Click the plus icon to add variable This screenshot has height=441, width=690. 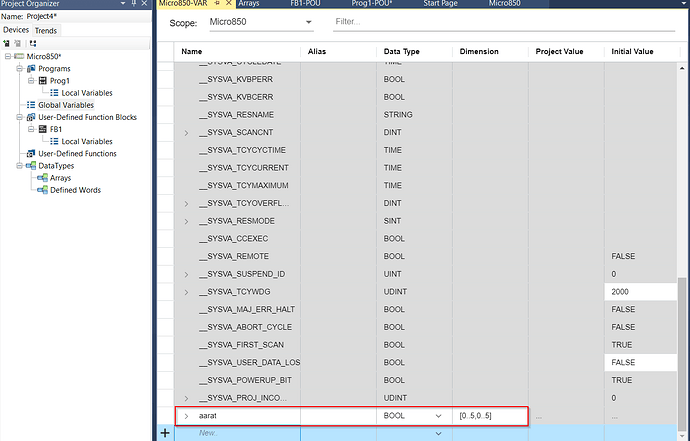165,433
